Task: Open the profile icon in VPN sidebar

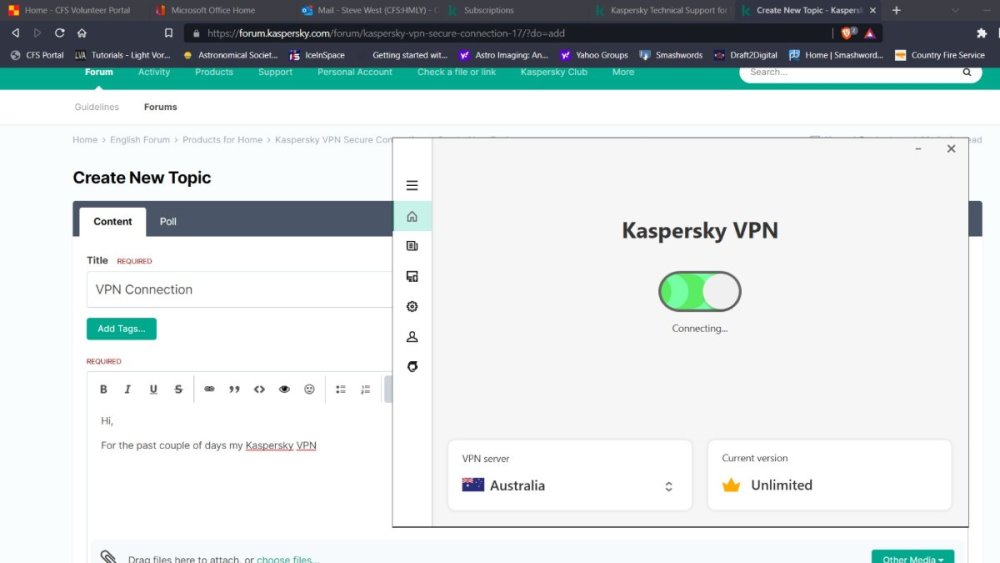Action: (412, 337)
